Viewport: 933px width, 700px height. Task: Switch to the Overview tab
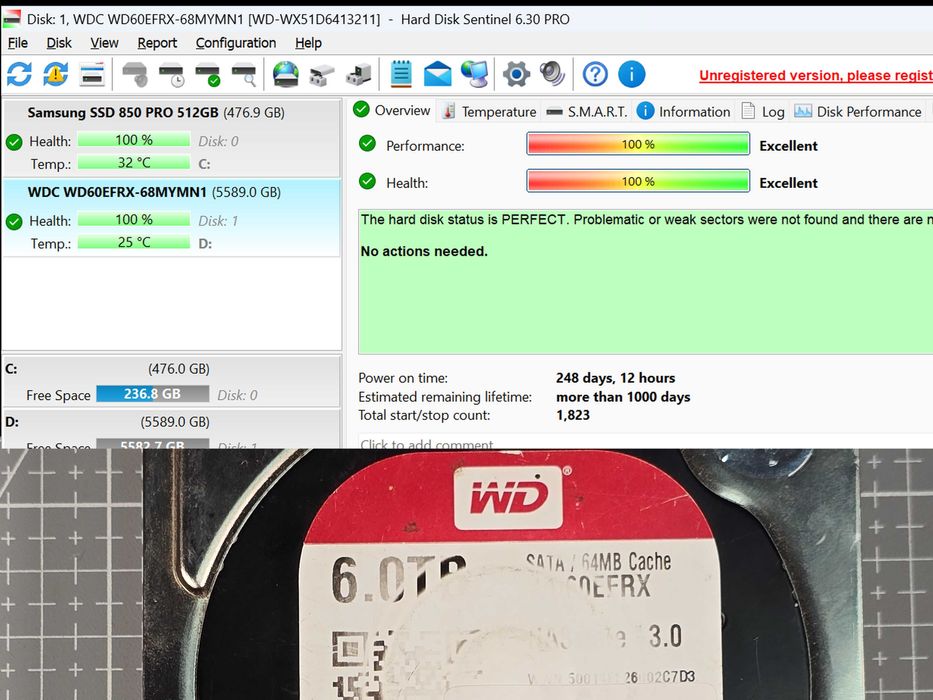click(x=392, y=110)
